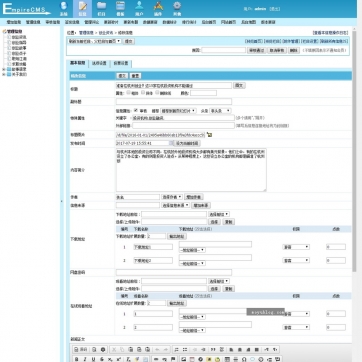Uncheck the 审核 (approved) checkbox
The height and width of the screenshot is (362, 362).
tap(136, 110)
